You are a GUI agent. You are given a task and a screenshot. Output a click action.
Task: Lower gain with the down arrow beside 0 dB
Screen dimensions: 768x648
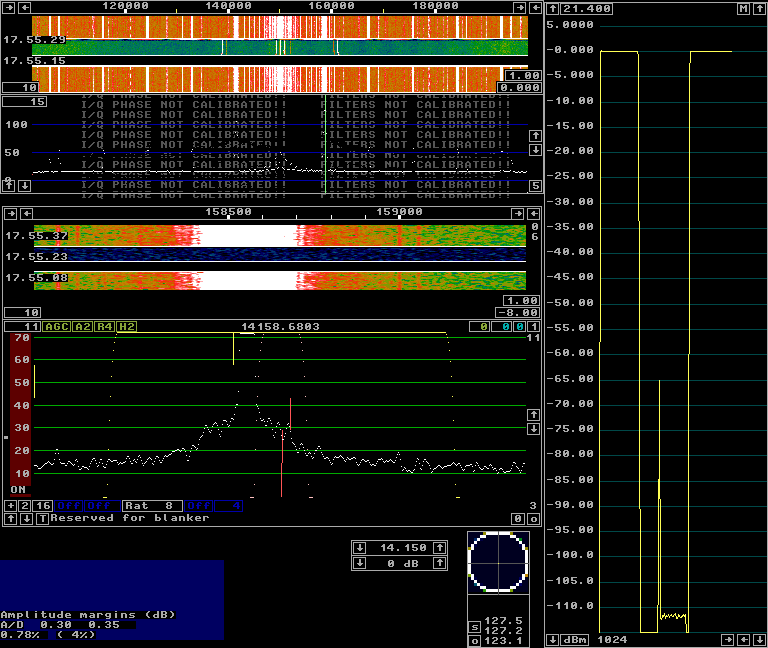pyautogui.click(x=360, y=563)
